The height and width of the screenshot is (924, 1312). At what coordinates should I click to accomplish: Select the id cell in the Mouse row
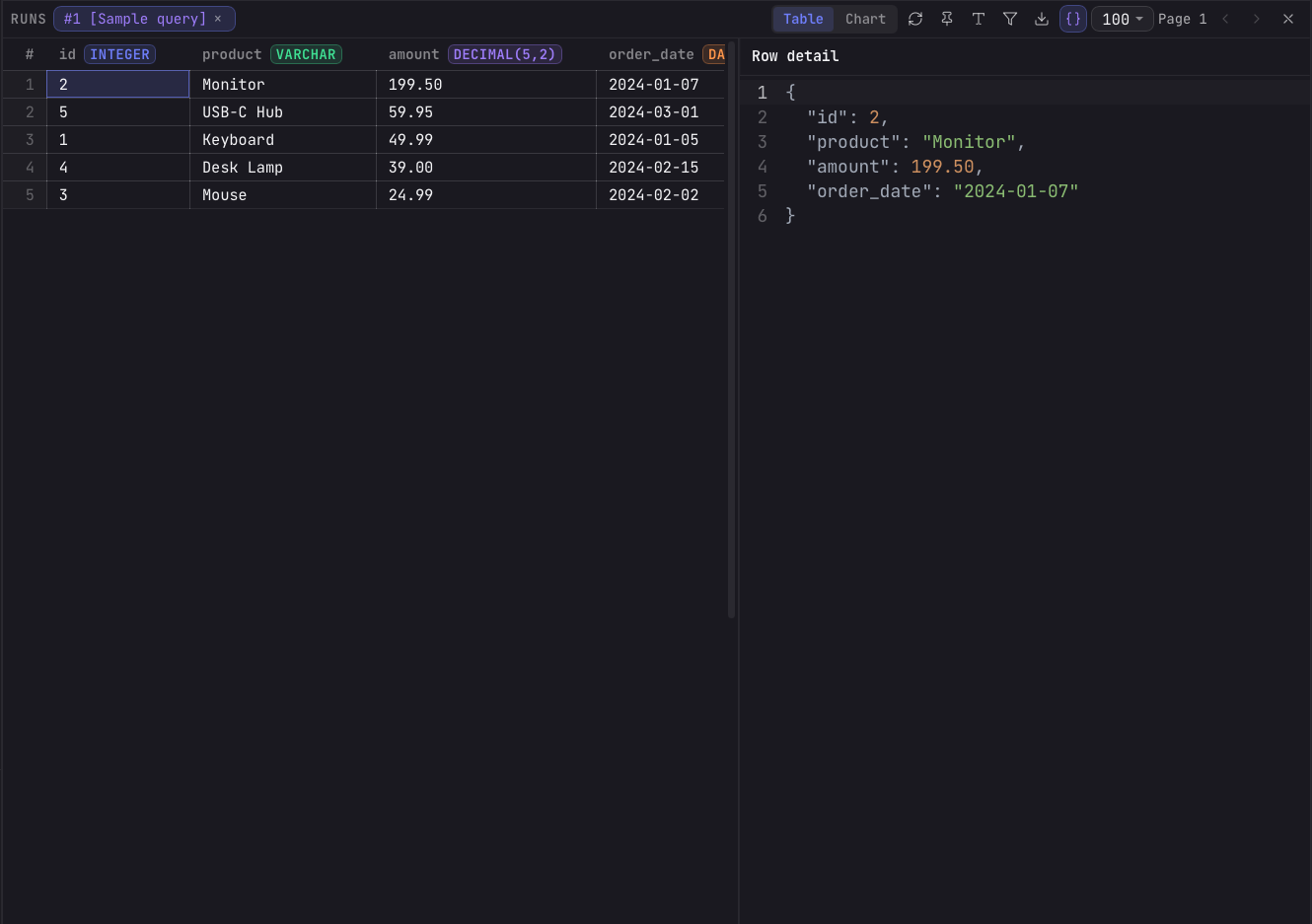coord(118,195)
